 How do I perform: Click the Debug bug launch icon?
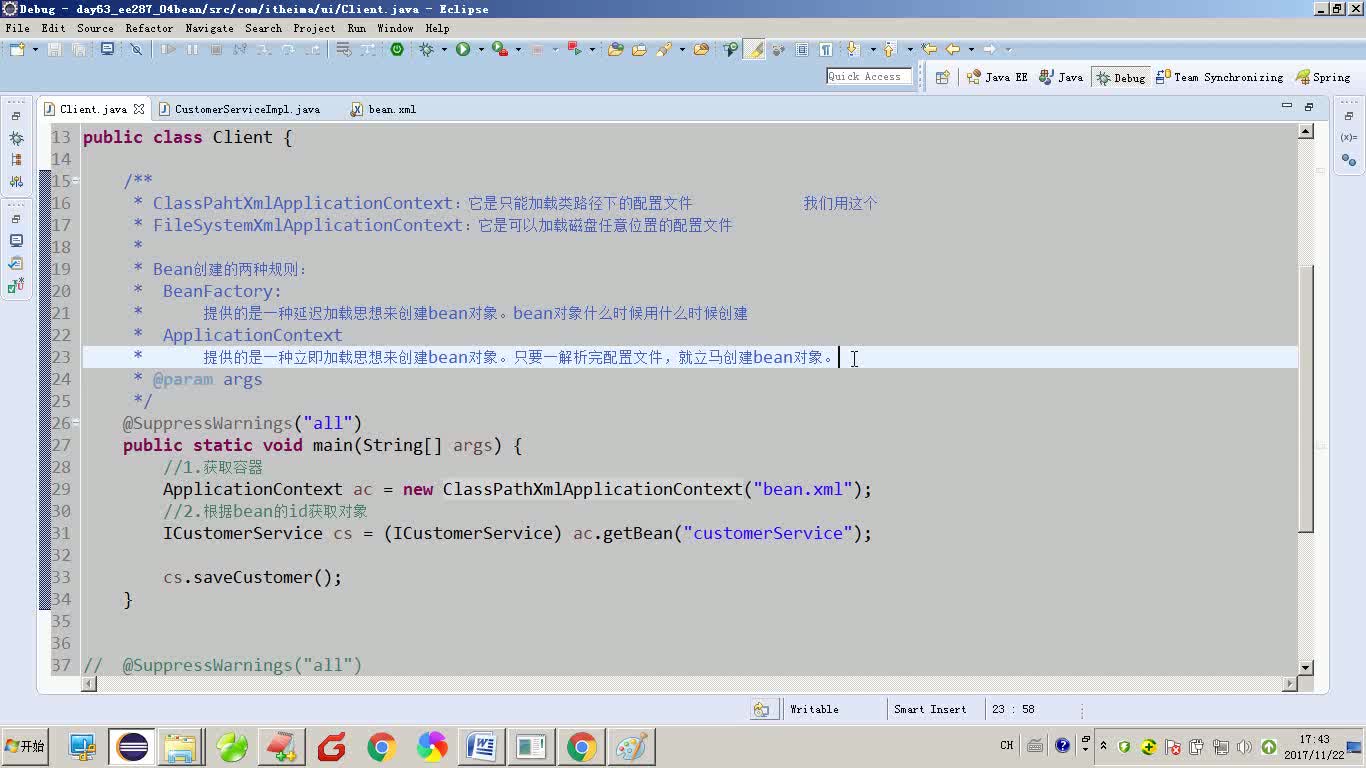pyautogui.click(x=427, y=49)
